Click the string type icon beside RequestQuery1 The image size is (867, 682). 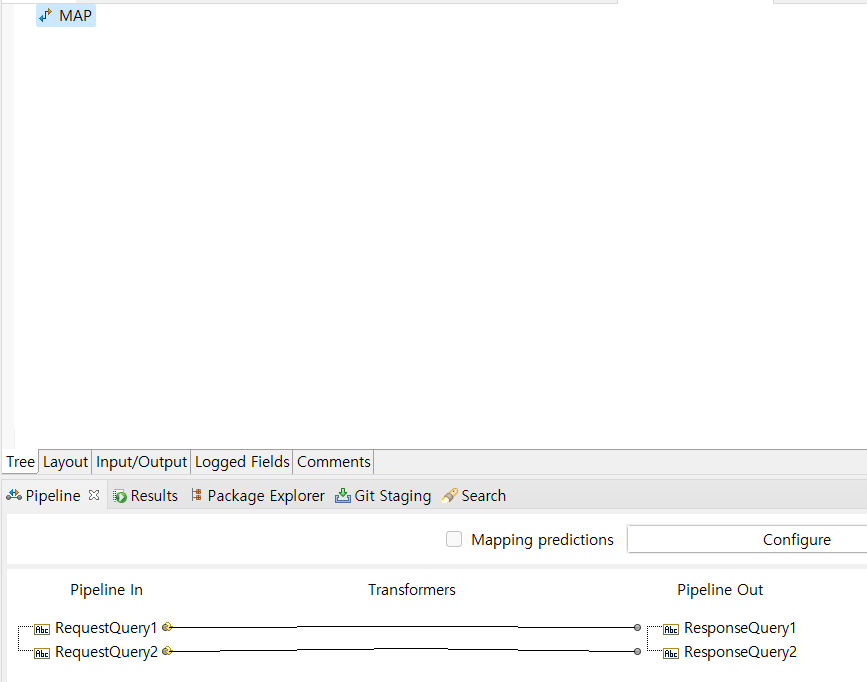(x=42, y=629)
